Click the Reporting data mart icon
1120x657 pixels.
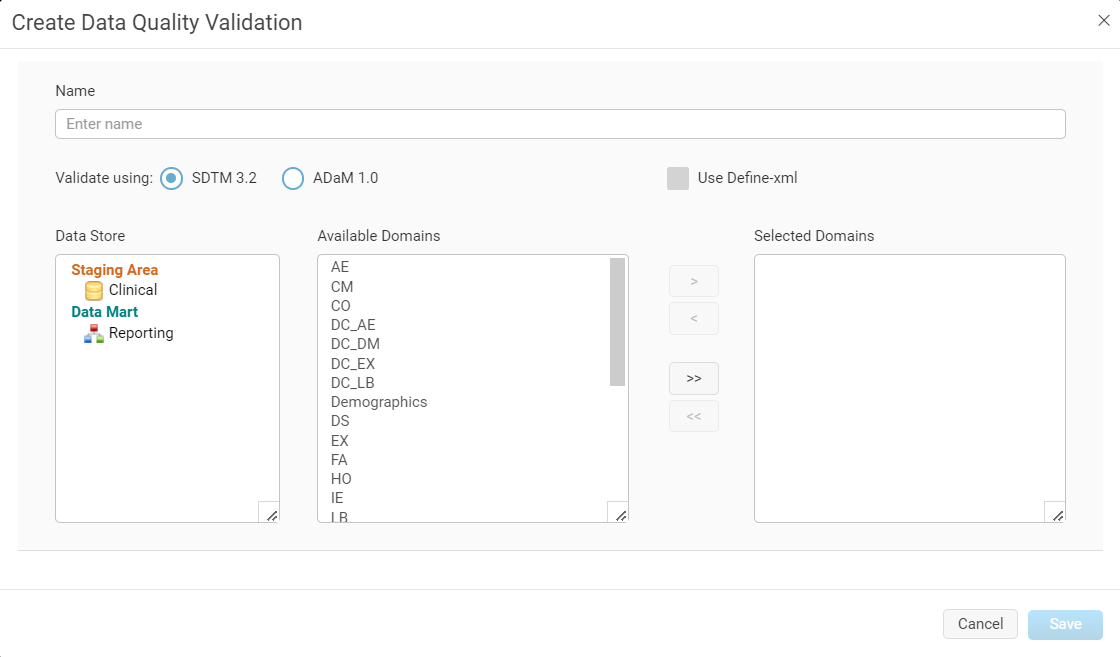[x=94, y=333]
